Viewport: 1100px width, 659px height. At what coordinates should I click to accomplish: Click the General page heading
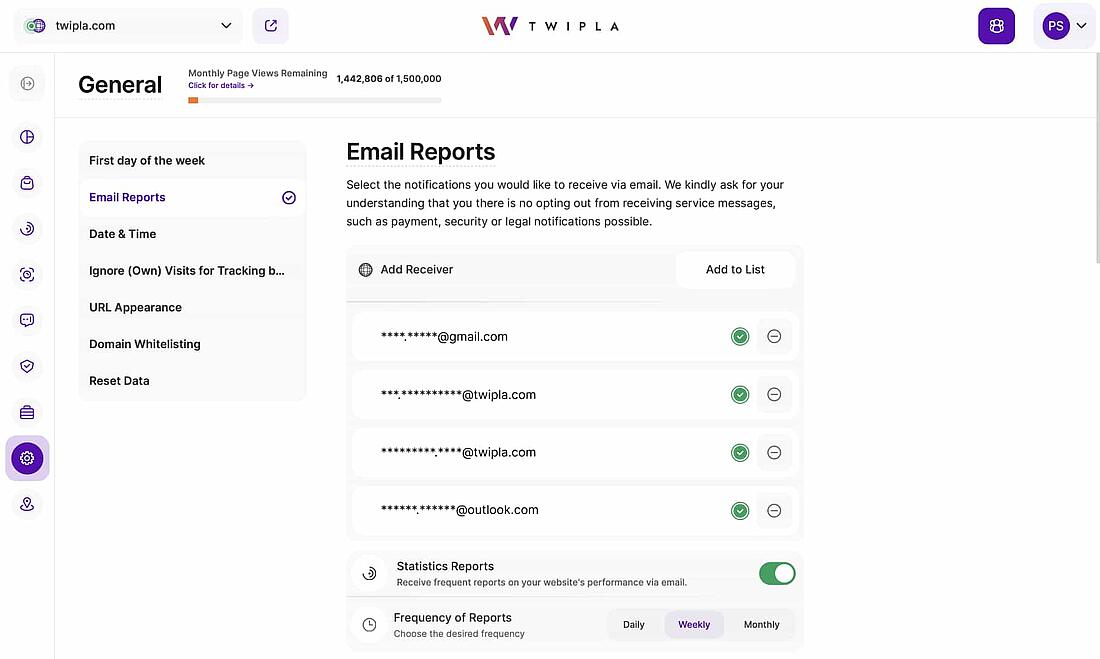(x=120, y=85)
